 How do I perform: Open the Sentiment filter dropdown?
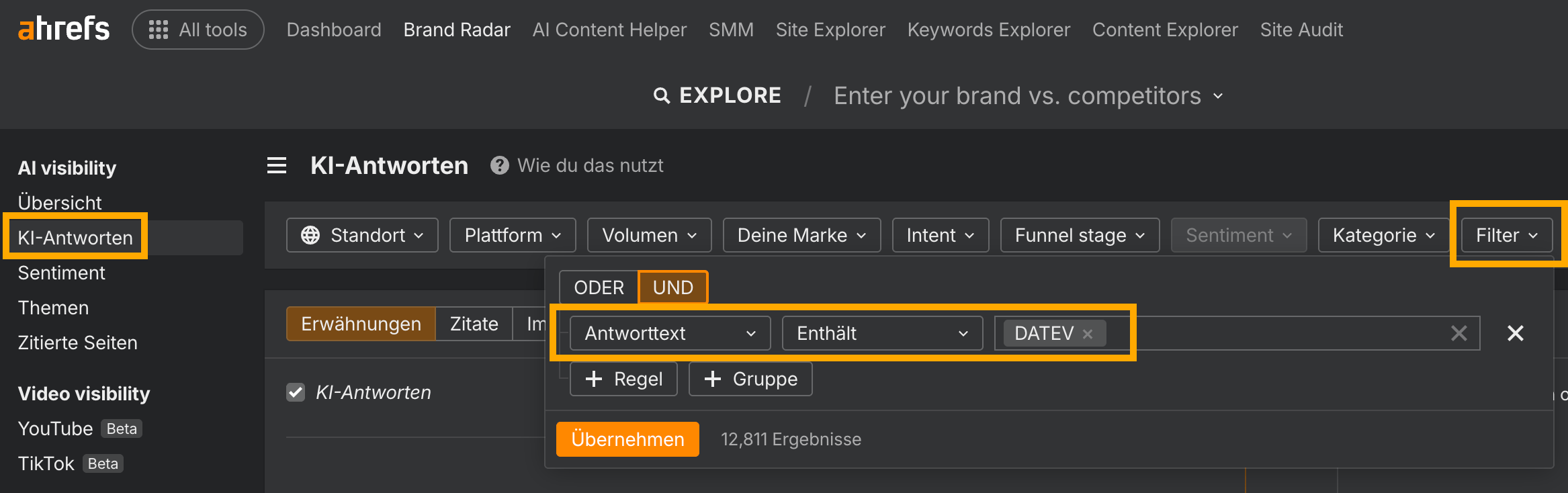coord(1239,235)
